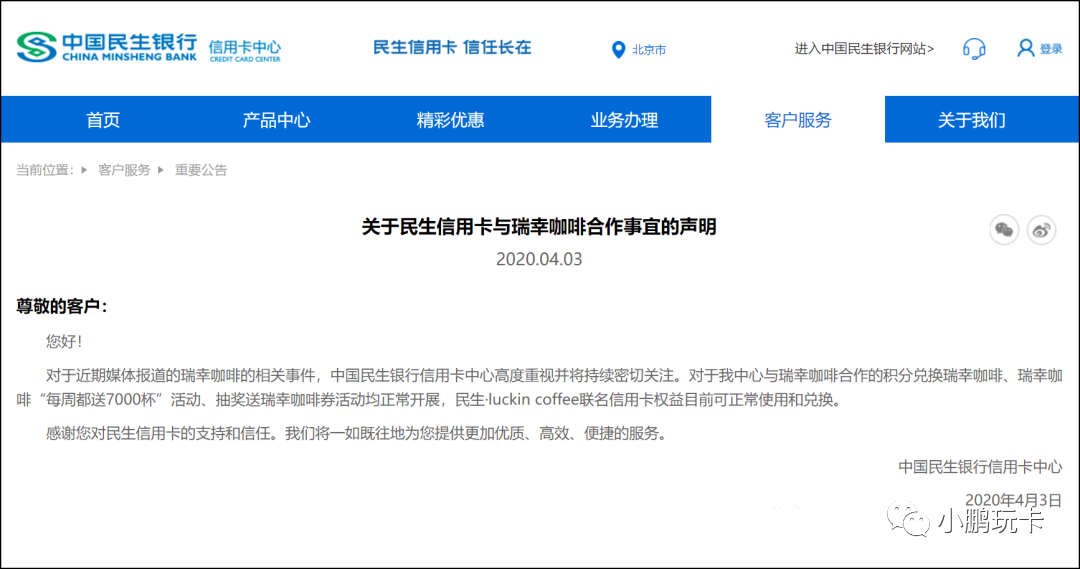Share announcement via Weibo icon

click(x=1041, y=230)
